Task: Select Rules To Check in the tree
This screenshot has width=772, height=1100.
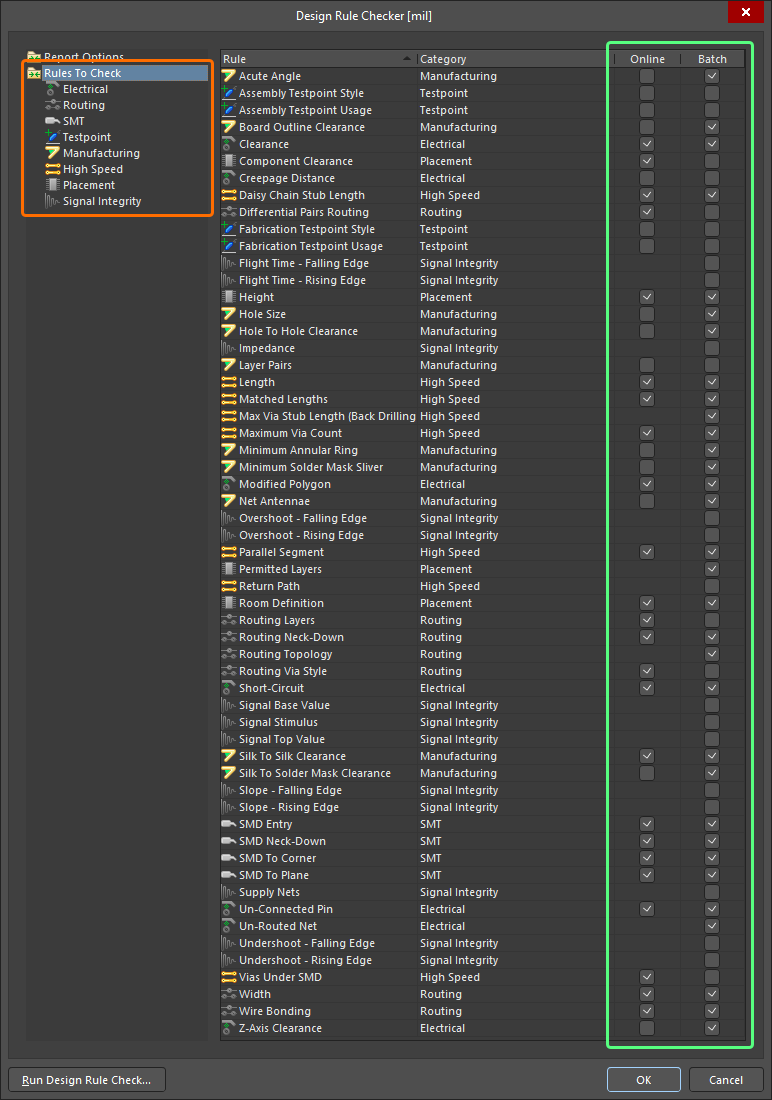Action: click(82, 73)
